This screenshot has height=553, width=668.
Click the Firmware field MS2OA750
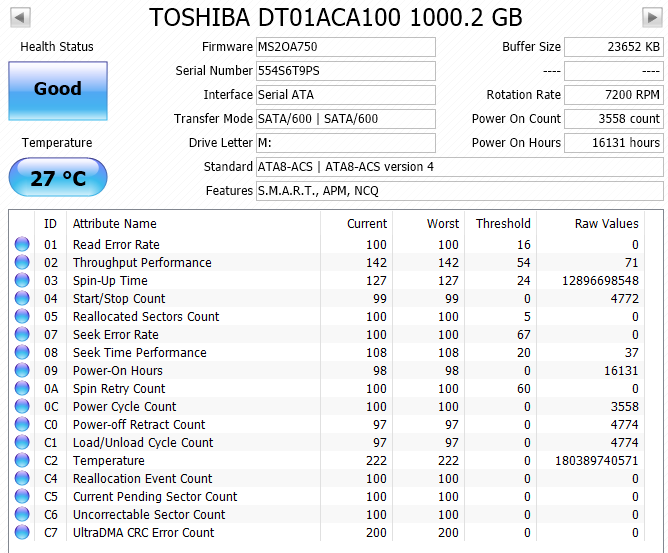[x=346, y=47]
